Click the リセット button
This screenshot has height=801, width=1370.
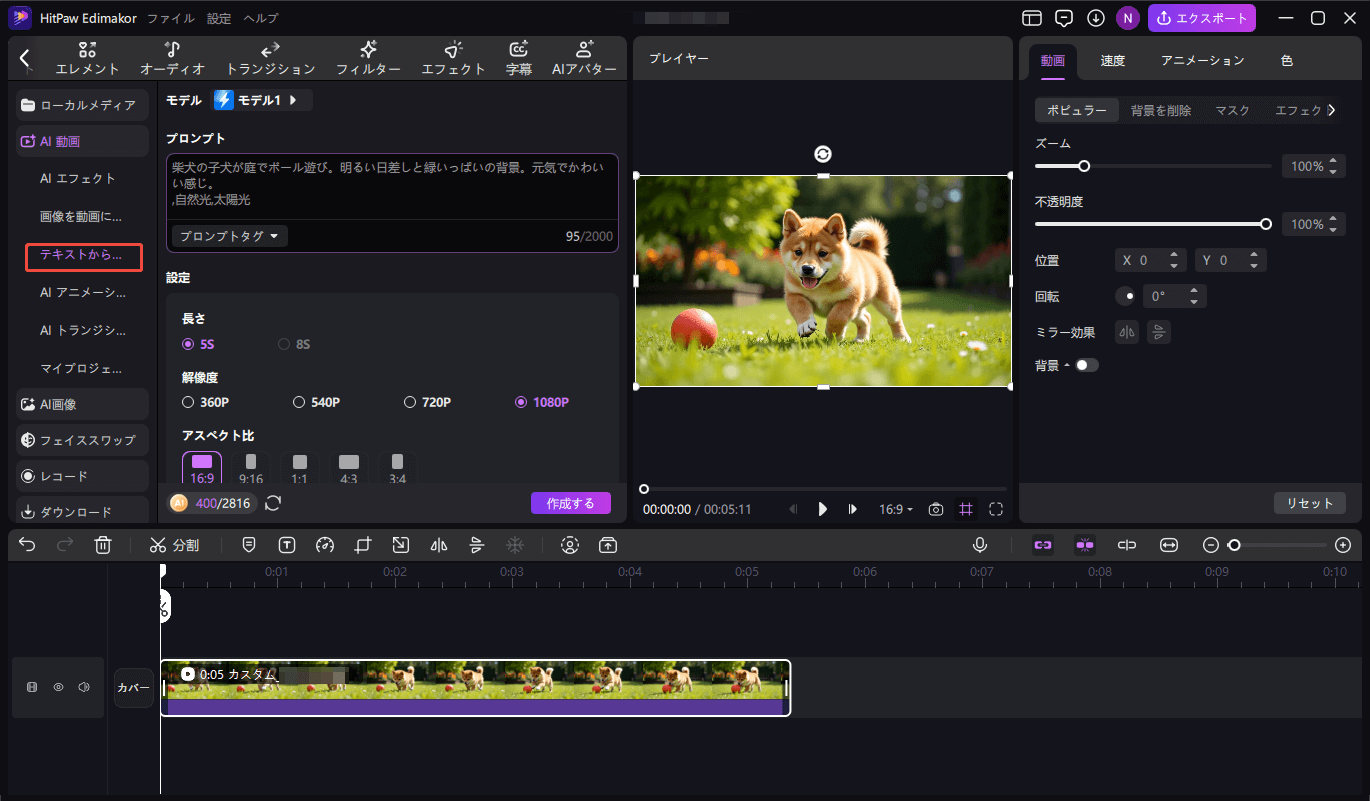click(x=1310, y=503)
